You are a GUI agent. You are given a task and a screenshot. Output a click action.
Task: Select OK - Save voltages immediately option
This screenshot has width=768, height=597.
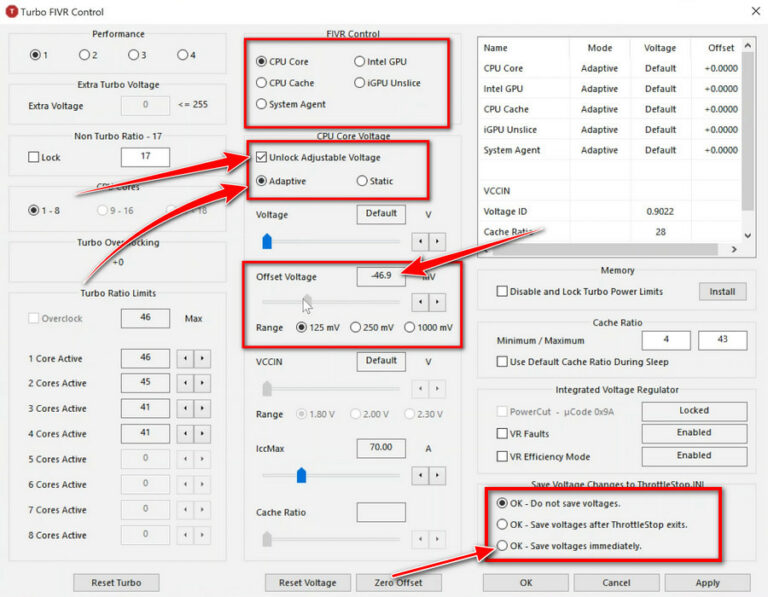pyautogui.click(x=502, y=546)
